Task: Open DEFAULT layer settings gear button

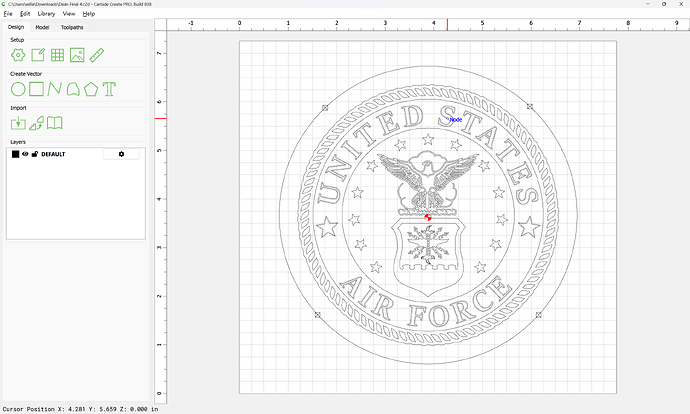Action: click(x=121, y=154)
